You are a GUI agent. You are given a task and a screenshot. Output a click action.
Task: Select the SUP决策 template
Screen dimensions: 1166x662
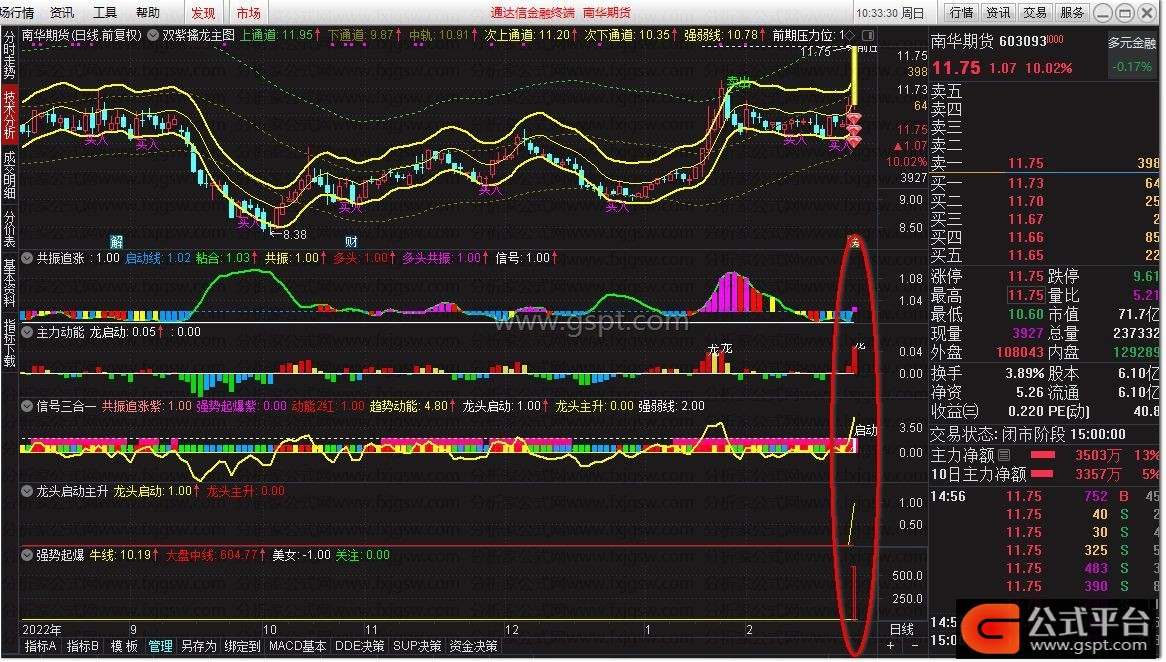417,646
